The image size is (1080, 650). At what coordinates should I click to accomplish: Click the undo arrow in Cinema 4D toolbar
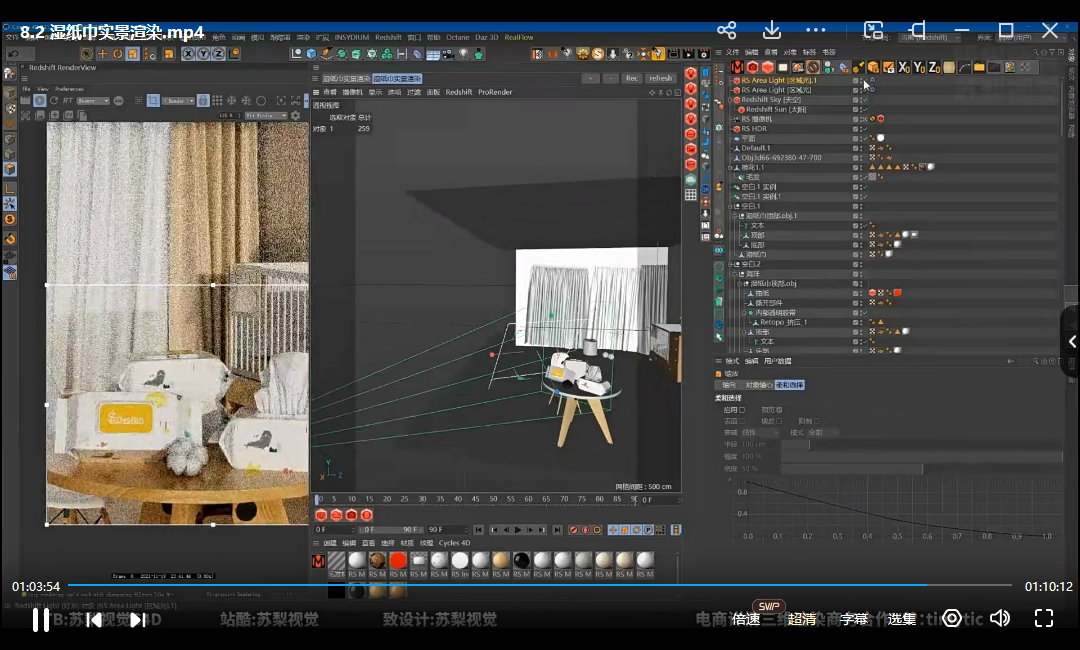13,54
